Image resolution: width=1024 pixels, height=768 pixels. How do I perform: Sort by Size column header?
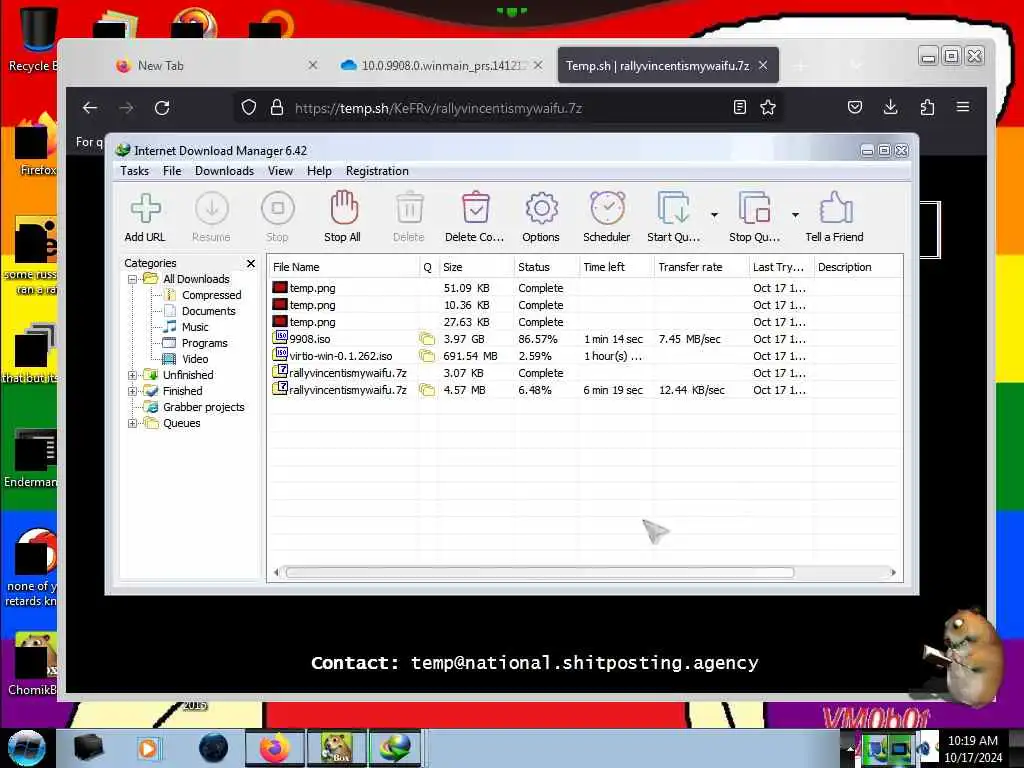[476, 267]
